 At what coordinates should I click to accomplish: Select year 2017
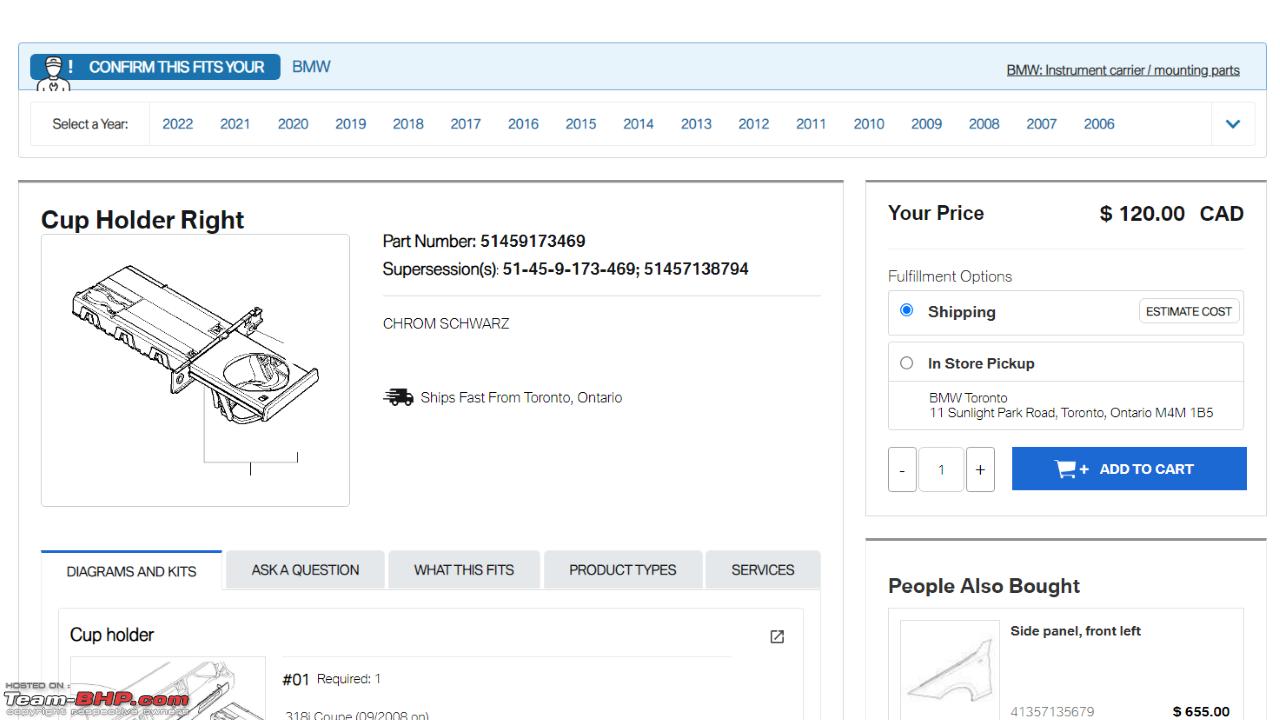[x=465, y=124]
